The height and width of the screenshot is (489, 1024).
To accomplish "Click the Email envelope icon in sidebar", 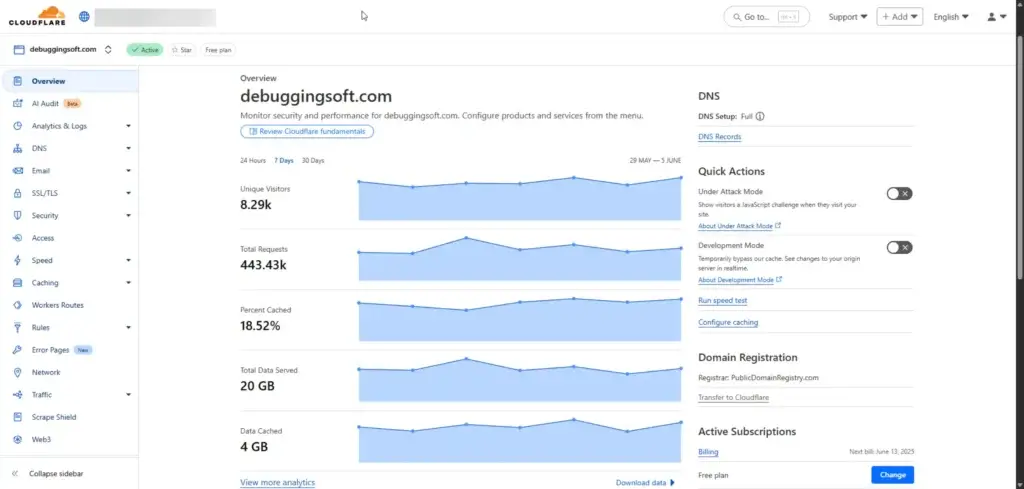I will click(x=18, y=171).
